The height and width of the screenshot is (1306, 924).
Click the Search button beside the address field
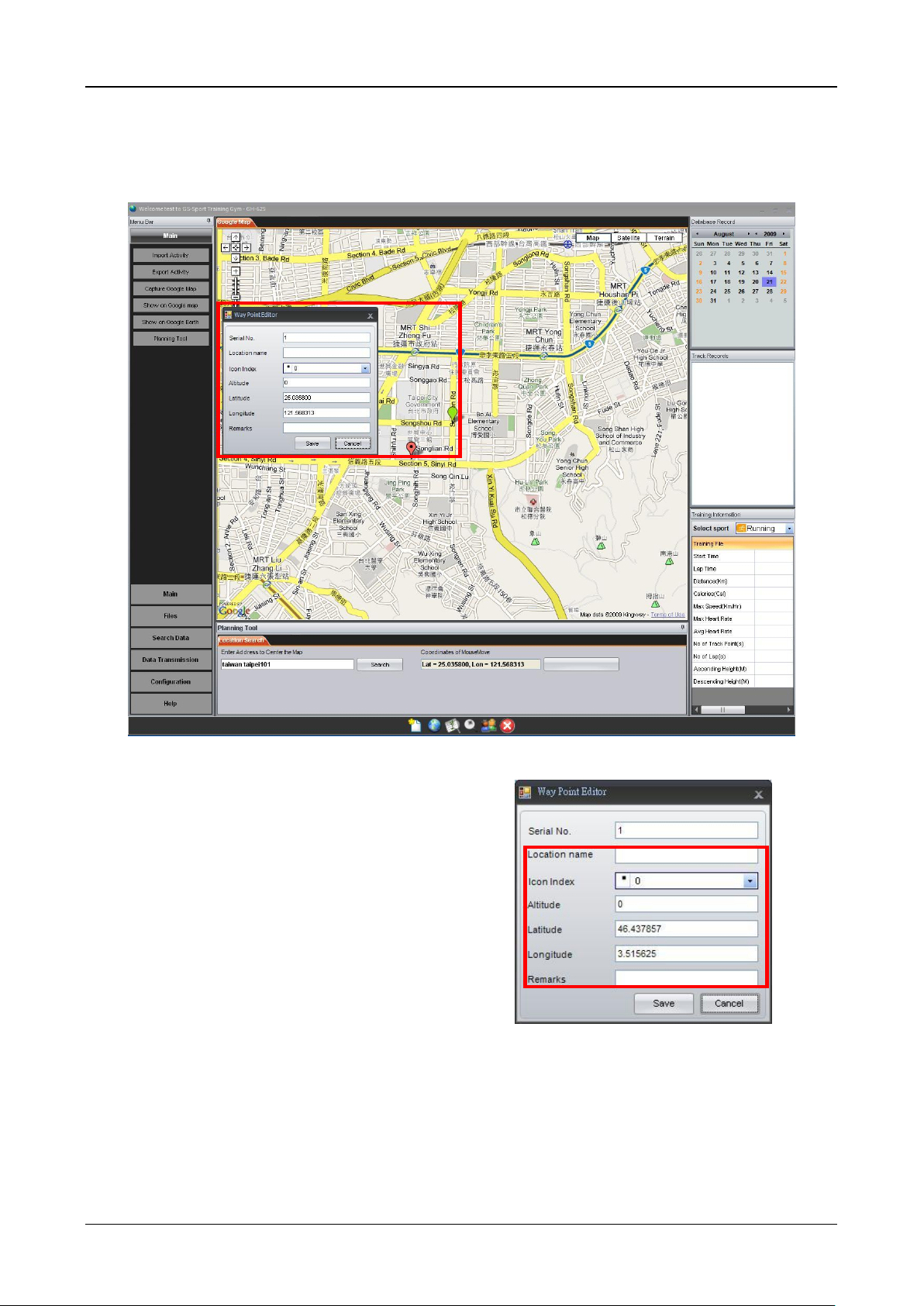(x=380, y=664)
